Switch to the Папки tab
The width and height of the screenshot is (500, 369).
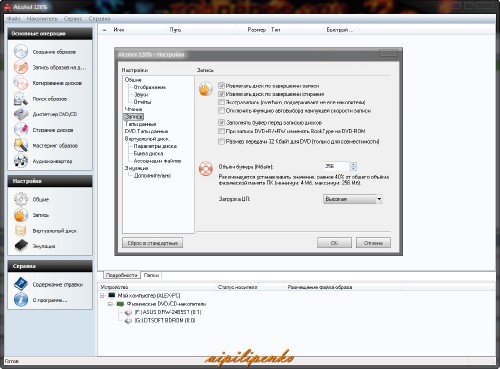[x=151, y=275]
